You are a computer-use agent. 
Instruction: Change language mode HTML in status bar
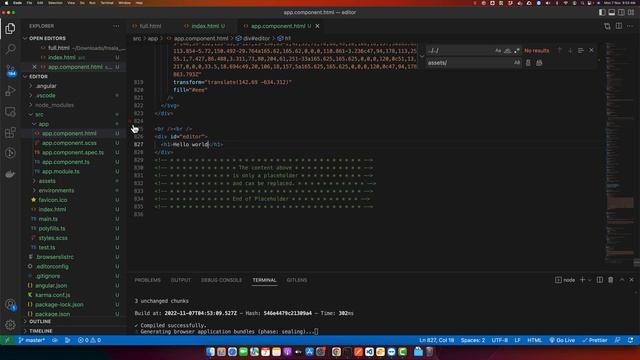coord(534,340)
